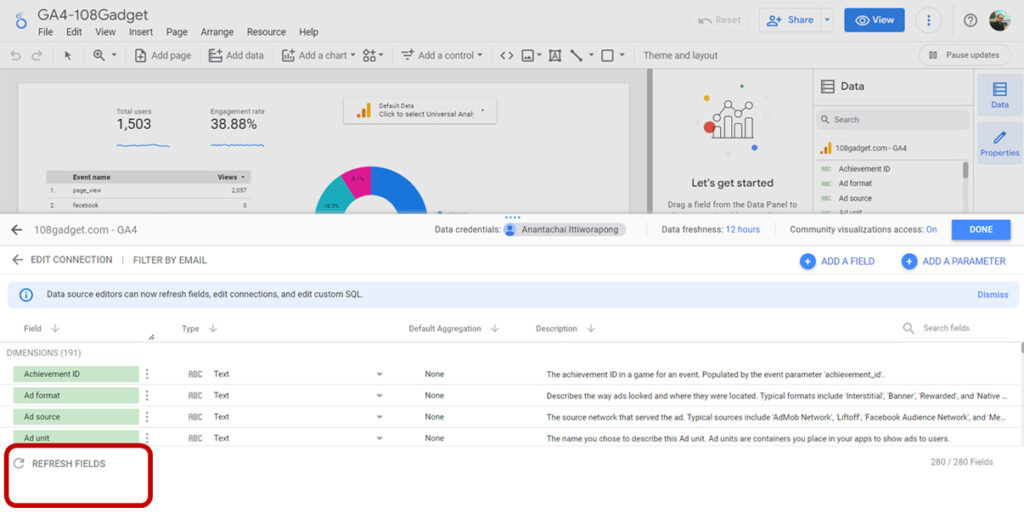The image size is (1024, 530).
Task: Open the more options three-dot menu
Action: point(928,20)
